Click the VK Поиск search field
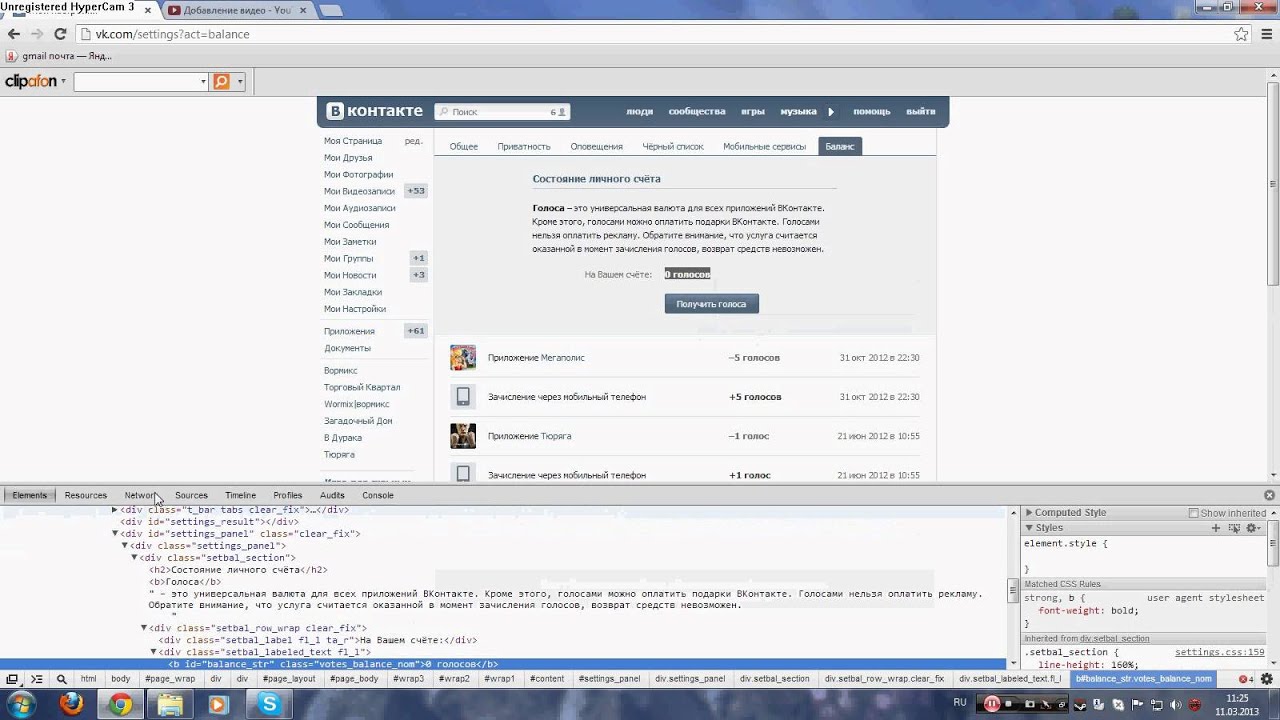Viewport: 1280px width, 720px height. coord(502,112)
